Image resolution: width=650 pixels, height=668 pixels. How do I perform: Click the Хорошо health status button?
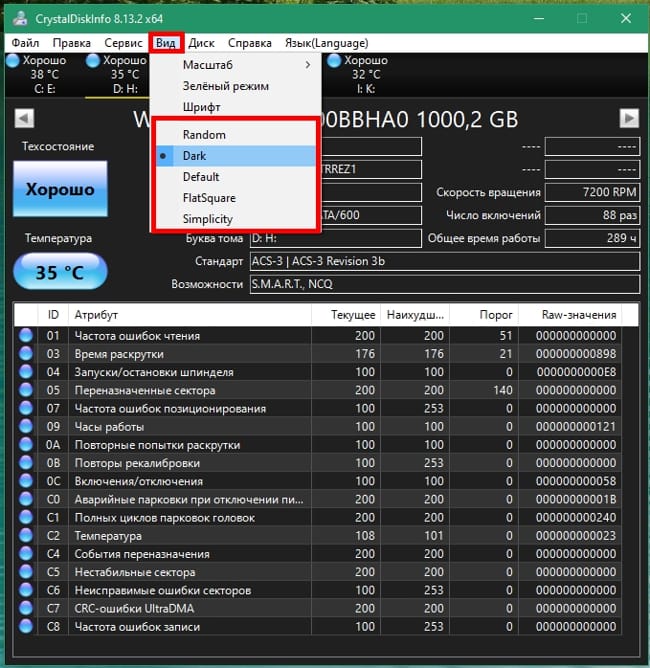pyautogui.click(x=60, y=189)
